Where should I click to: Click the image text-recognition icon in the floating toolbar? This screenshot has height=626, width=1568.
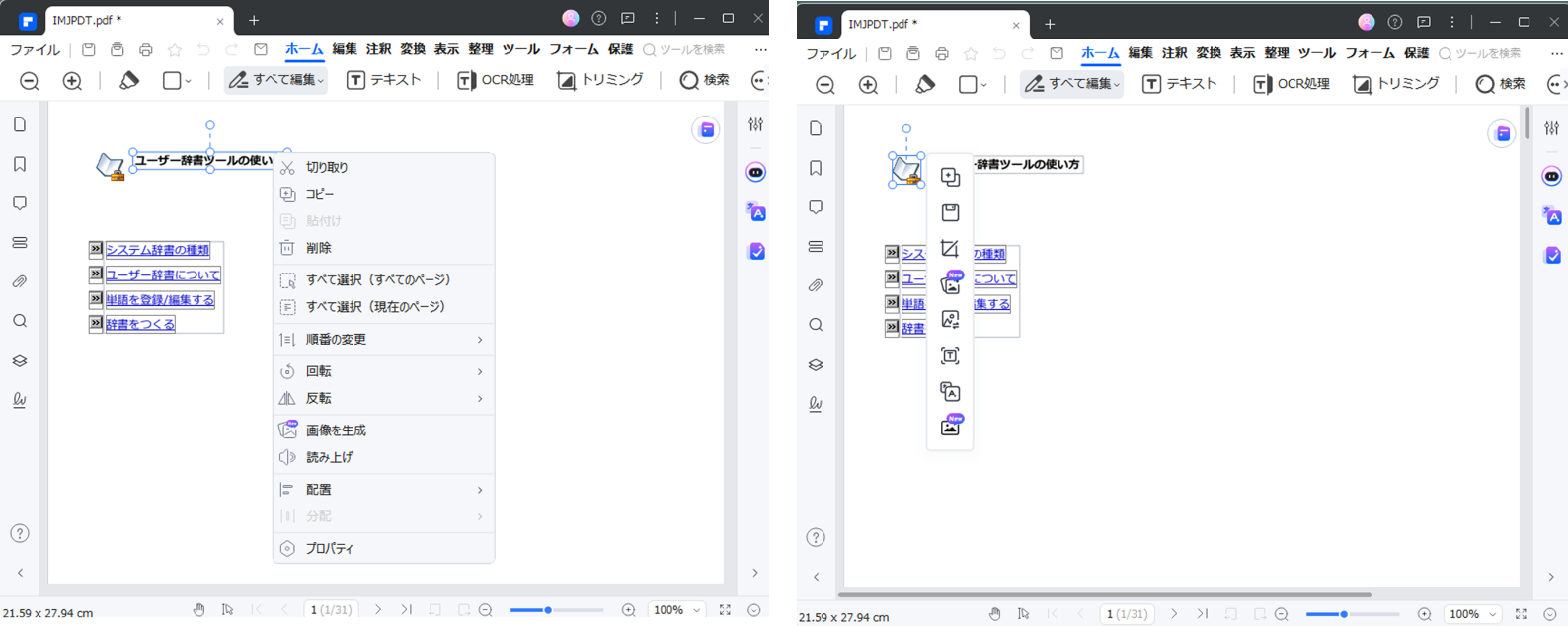pyautogui.click(x=950, y=355)
